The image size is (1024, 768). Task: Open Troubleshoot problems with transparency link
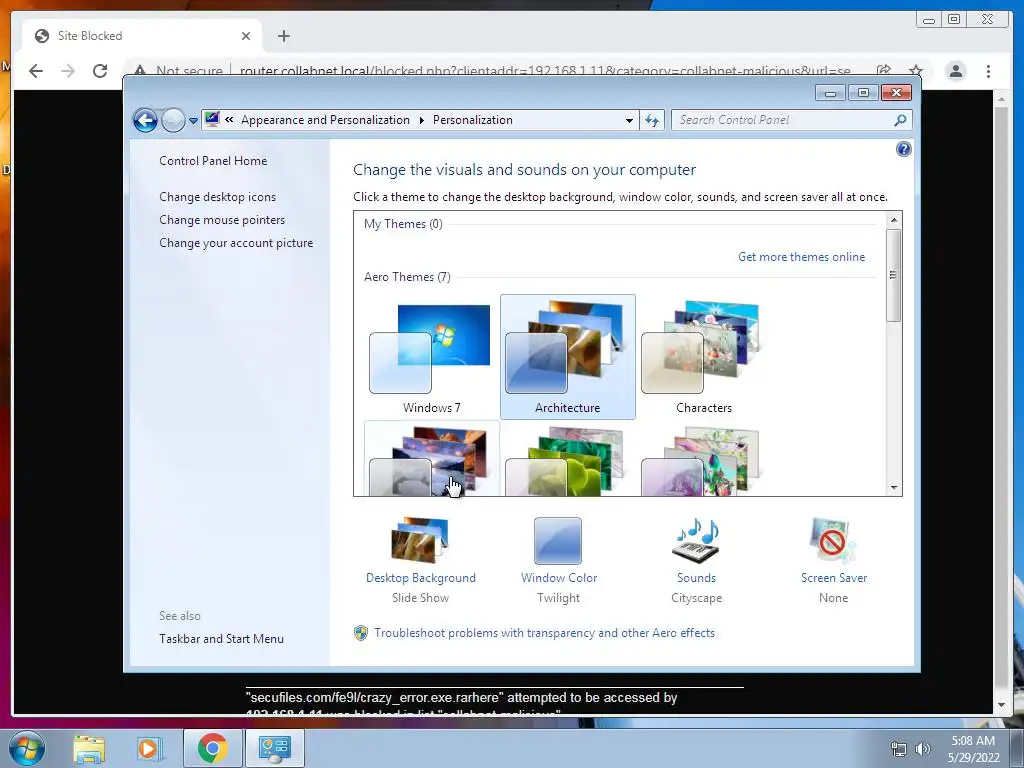(545, 633)
